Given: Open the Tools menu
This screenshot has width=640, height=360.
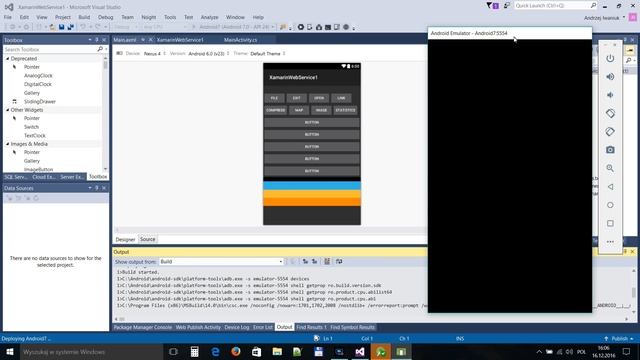Looking at the screenshot, I should (x=170, y=17).
